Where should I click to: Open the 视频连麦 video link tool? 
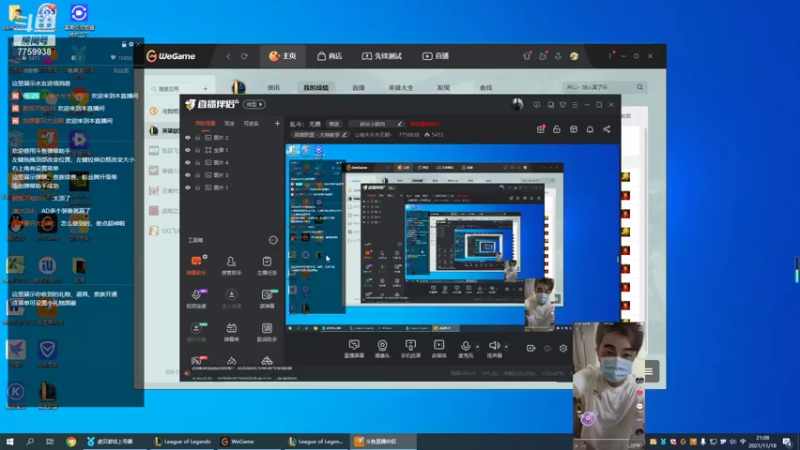(196, 298)
